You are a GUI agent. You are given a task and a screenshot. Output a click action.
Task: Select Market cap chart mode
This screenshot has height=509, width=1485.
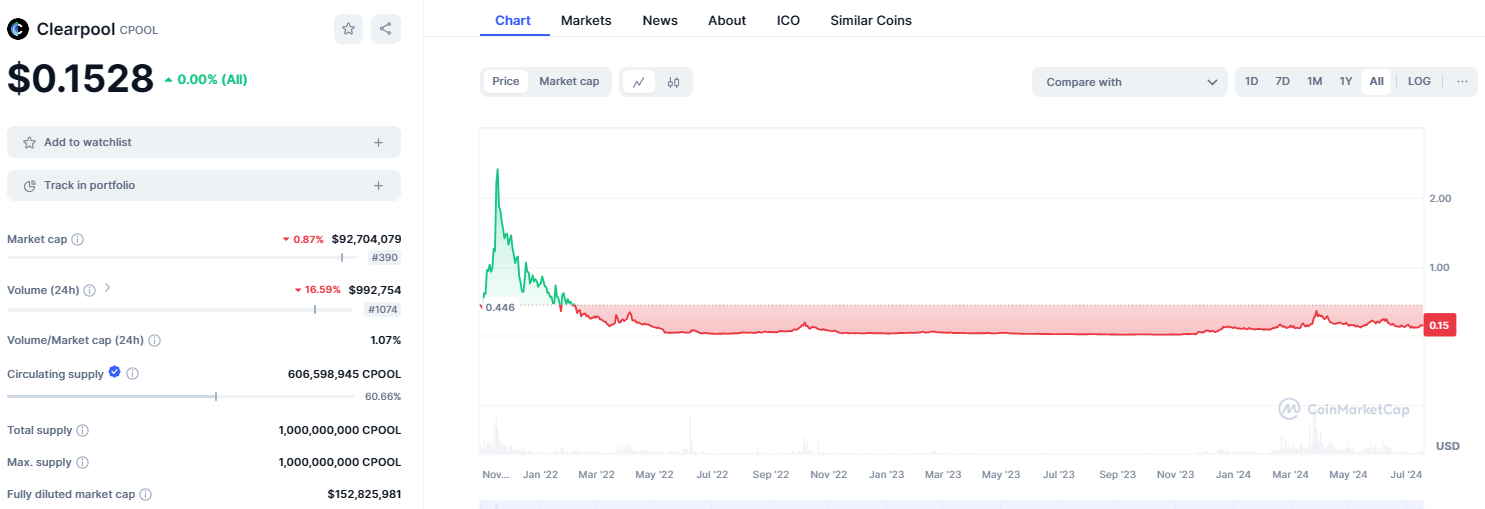(x=569, y=82)
